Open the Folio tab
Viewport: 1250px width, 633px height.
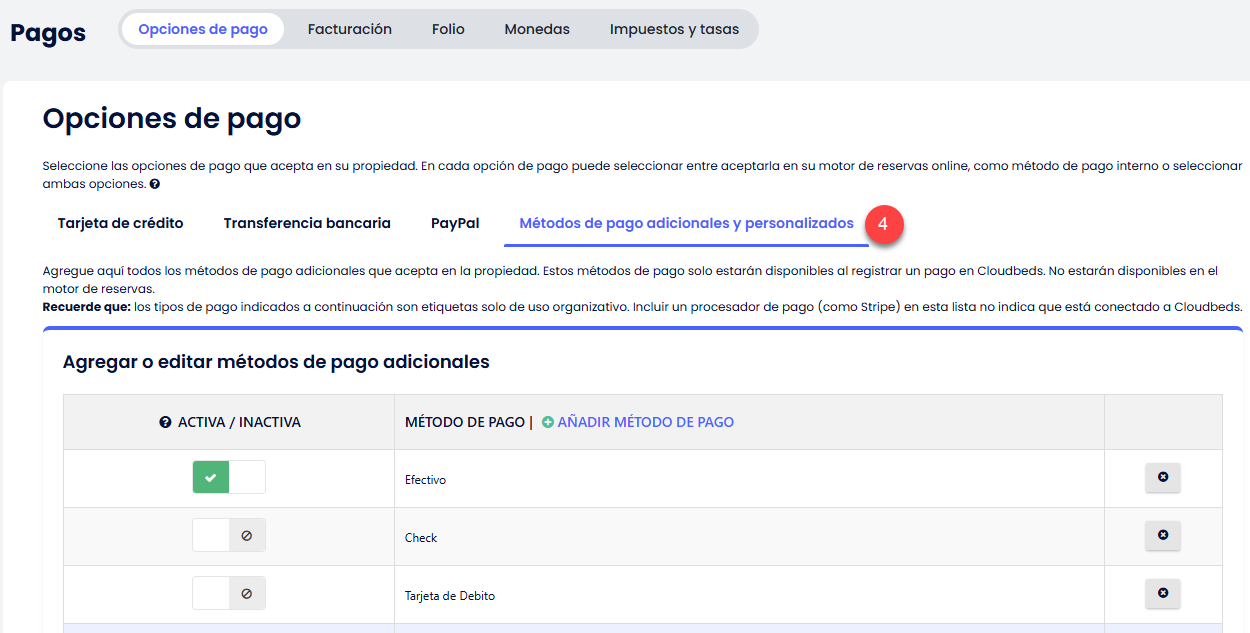[448, 29]
